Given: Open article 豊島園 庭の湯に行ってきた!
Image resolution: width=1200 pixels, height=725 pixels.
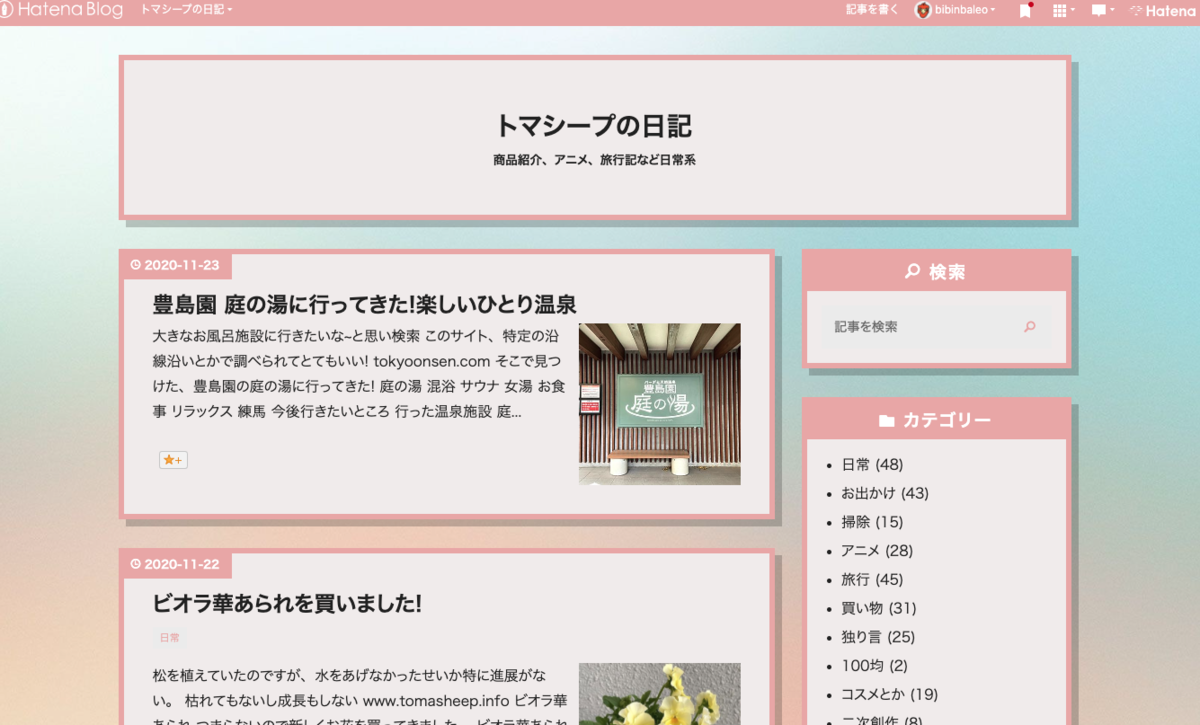Looking at the screenshot, I should click(x=364, y=304).
